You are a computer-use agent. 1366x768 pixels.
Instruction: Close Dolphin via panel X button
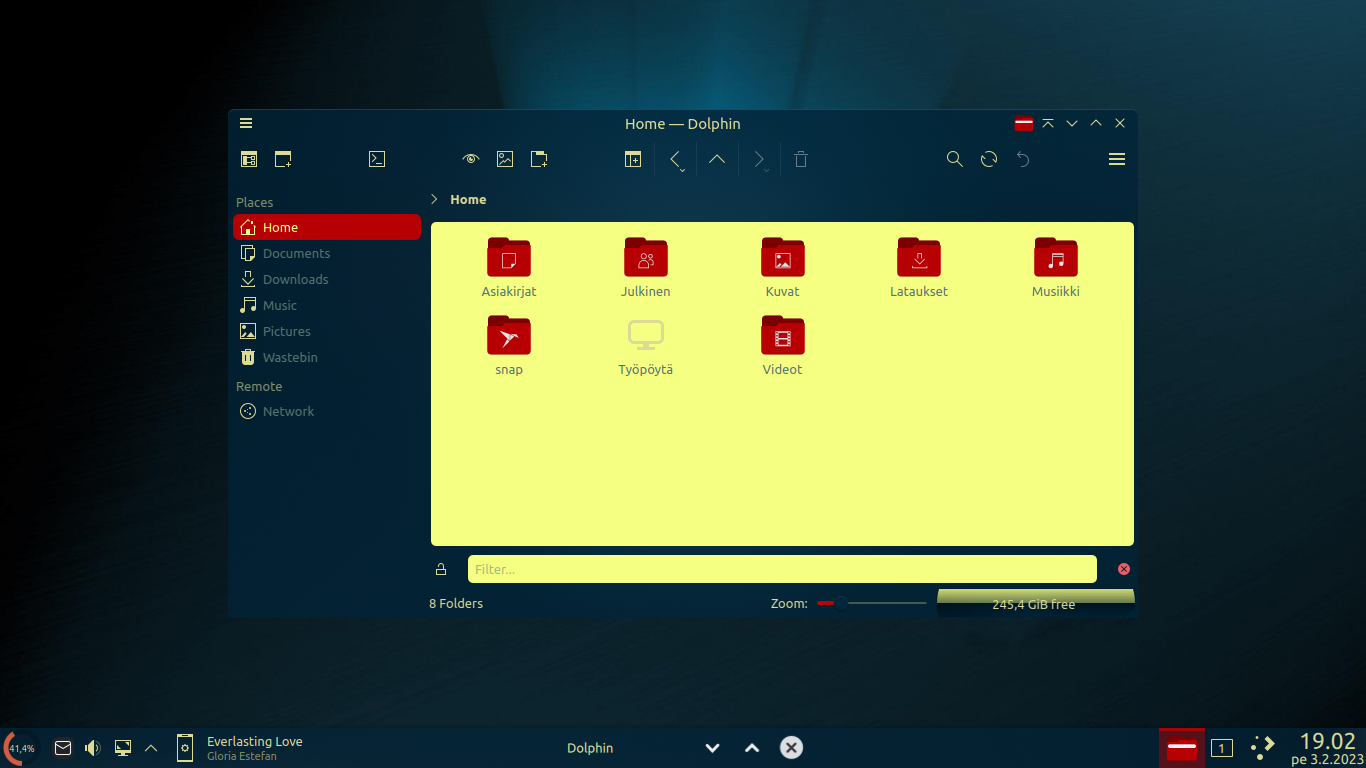click(x=791, y=748)
